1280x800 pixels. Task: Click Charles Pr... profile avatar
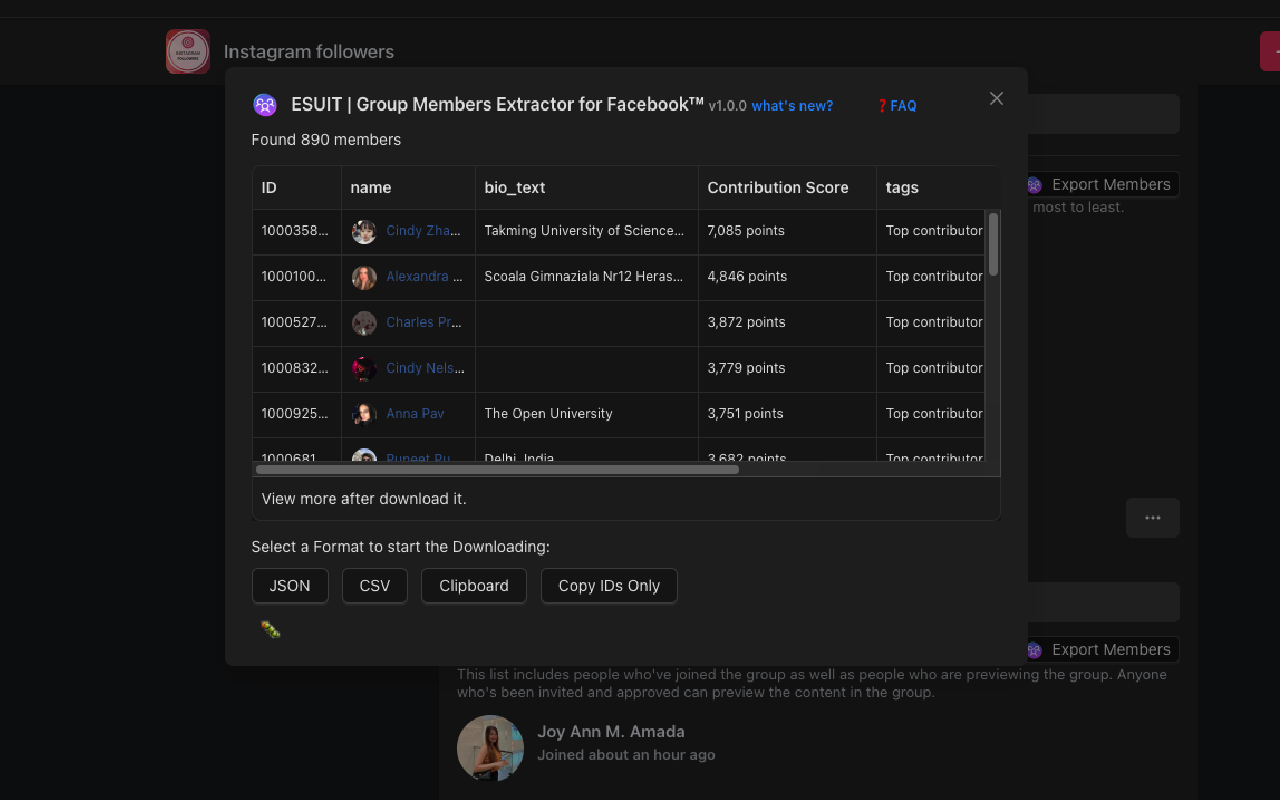click(364, 323)
